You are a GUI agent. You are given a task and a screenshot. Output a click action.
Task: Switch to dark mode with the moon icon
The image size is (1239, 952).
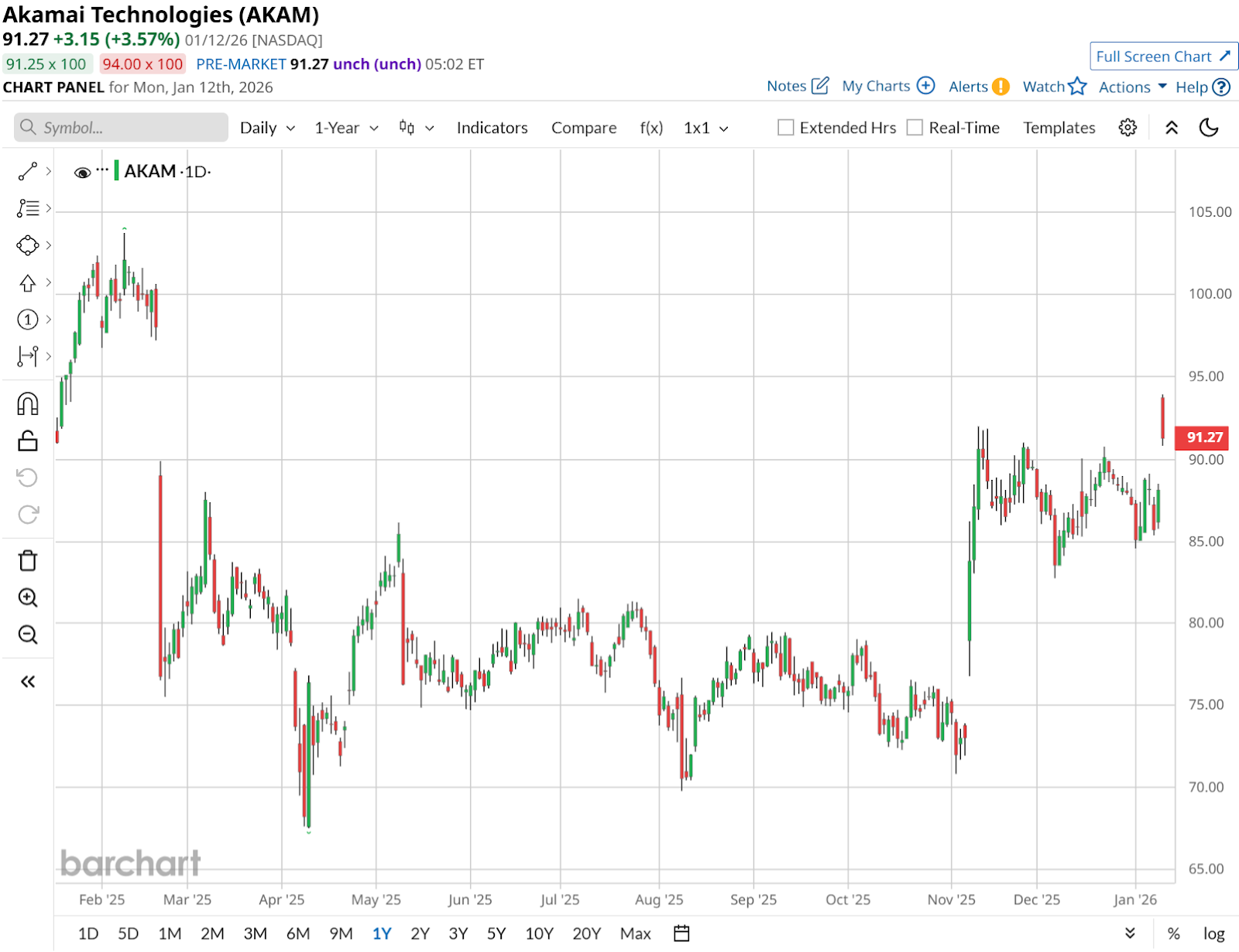tap(1209, 128)
